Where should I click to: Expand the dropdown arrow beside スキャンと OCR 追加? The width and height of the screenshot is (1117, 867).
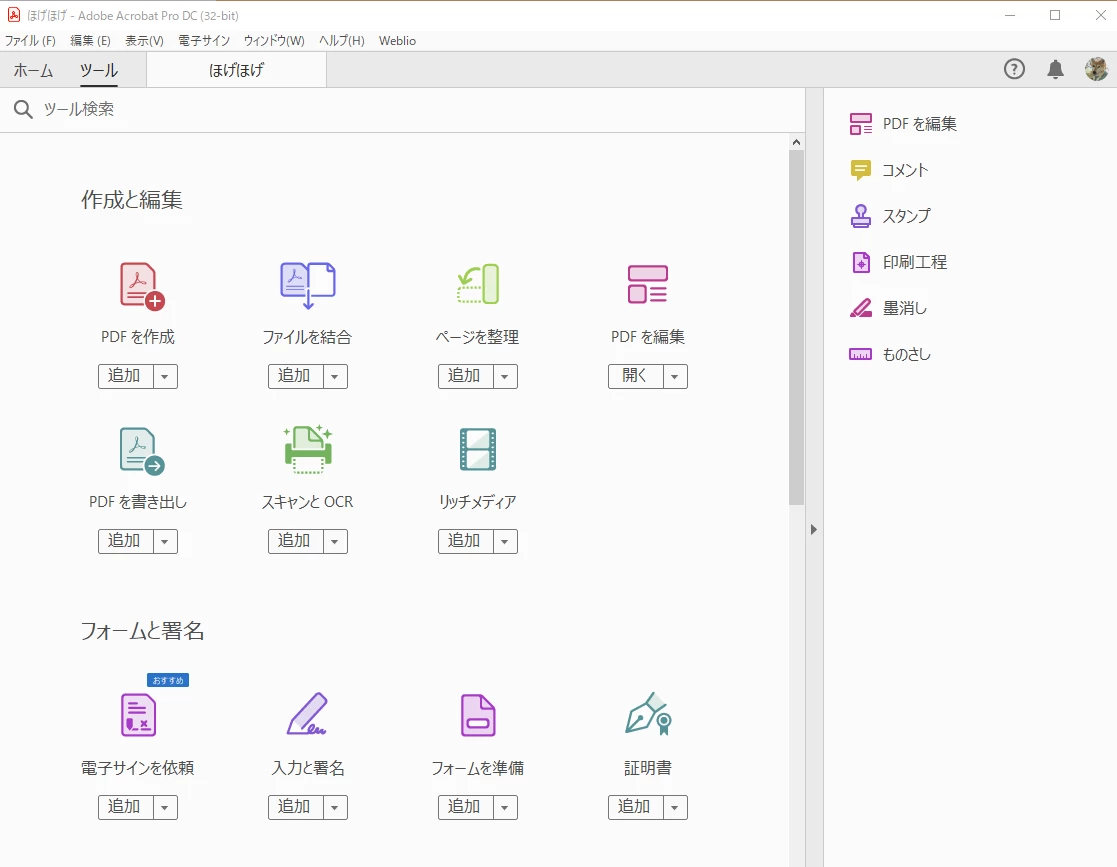(335, 541)
